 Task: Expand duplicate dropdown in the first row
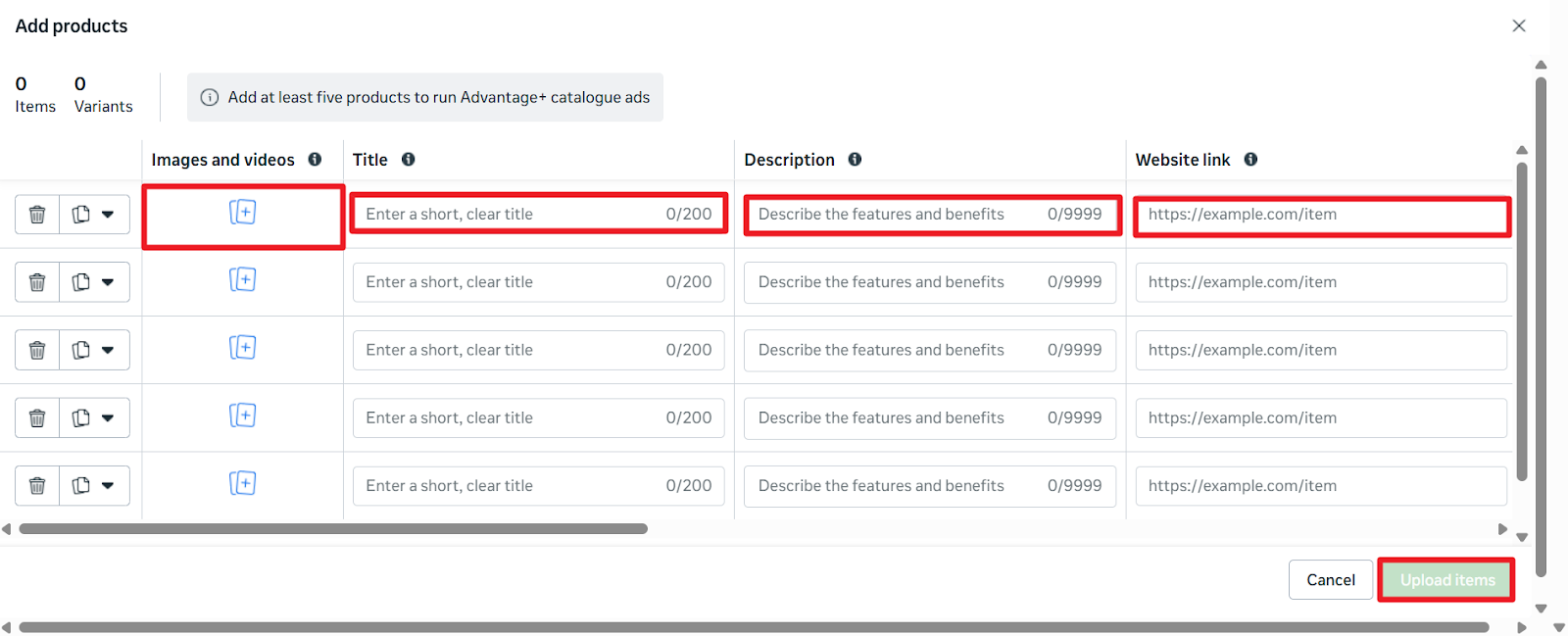108,215
